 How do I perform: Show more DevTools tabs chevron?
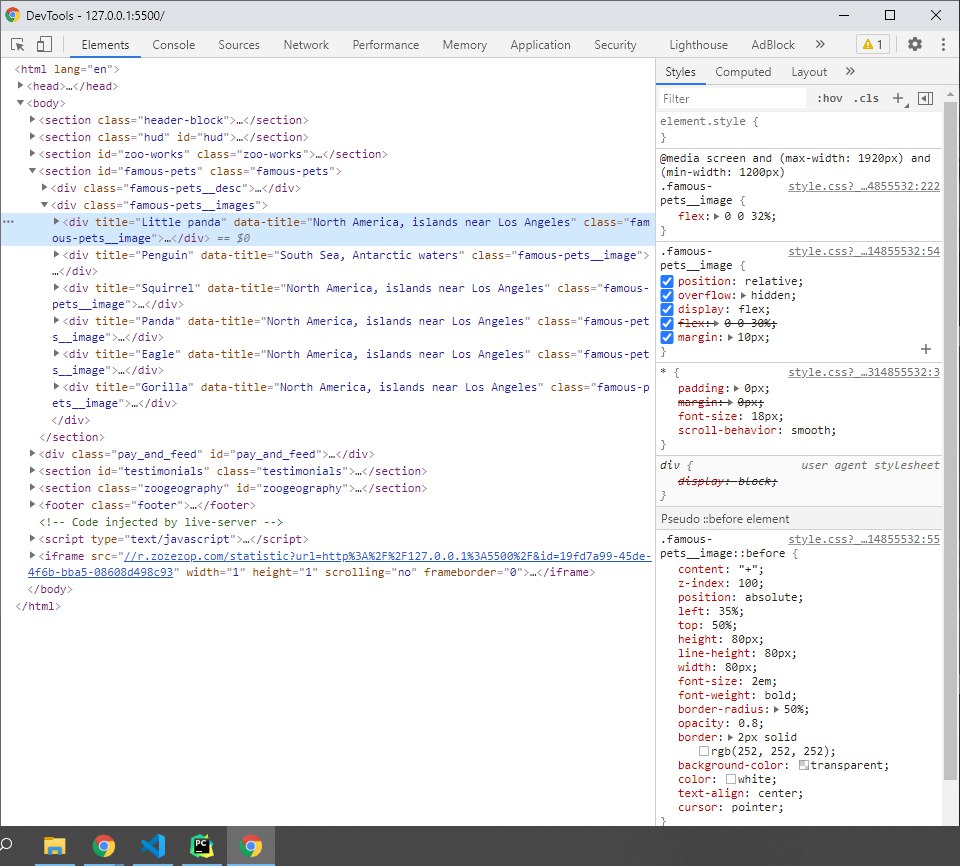(820, 44)
